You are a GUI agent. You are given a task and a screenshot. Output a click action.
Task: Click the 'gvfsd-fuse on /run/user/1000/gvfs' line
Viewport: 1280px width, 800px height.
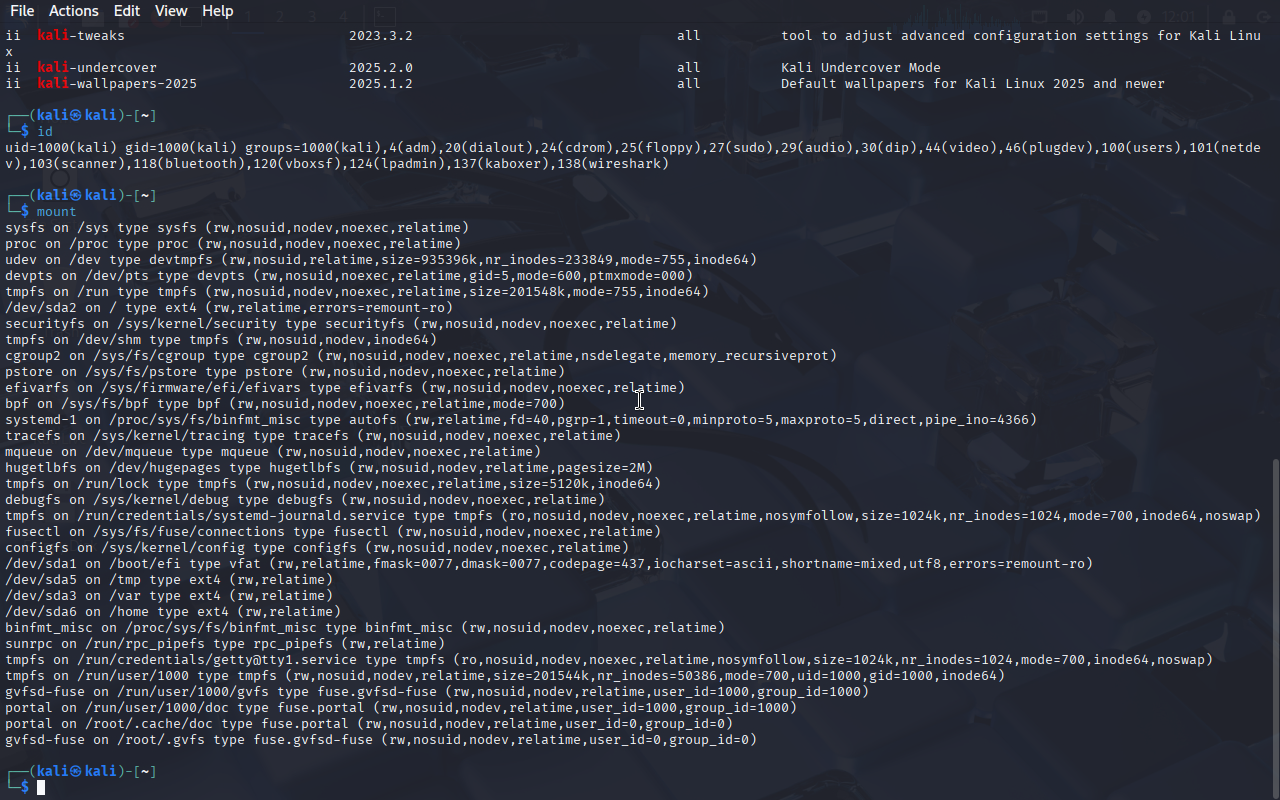pyautogui.click(x=437, y=692)
